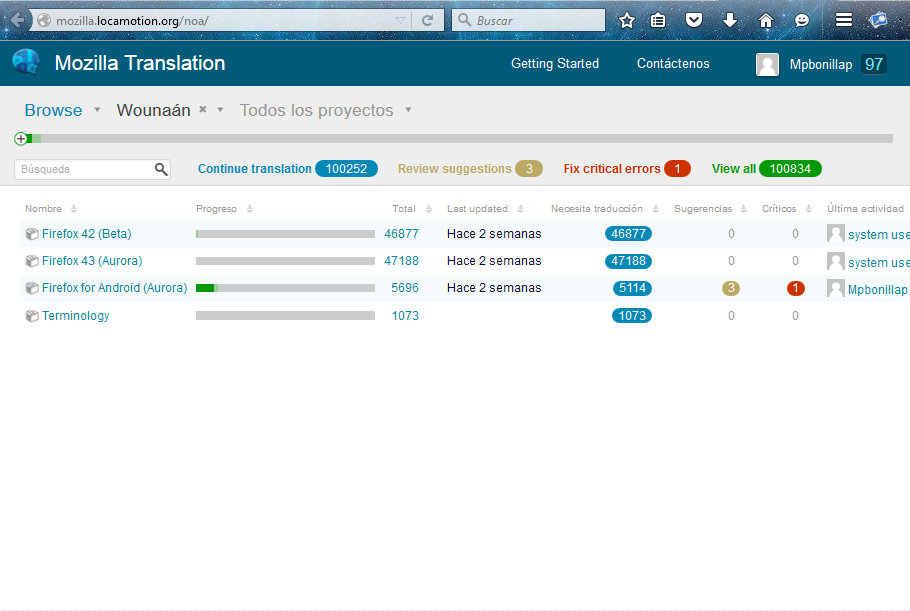Click Fix critical errors link
Image resolution: width=910 pixels, height=611 pixels.
[x=612, y=169]
